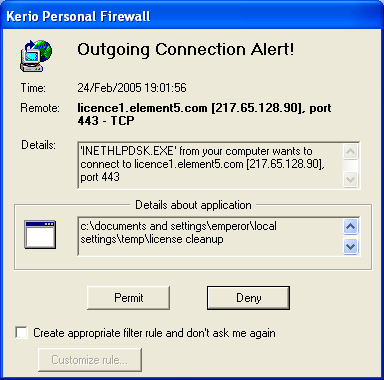Click down arrow in Details scrollbar
This screenshot has width=384, height=380.
(350, 180)
